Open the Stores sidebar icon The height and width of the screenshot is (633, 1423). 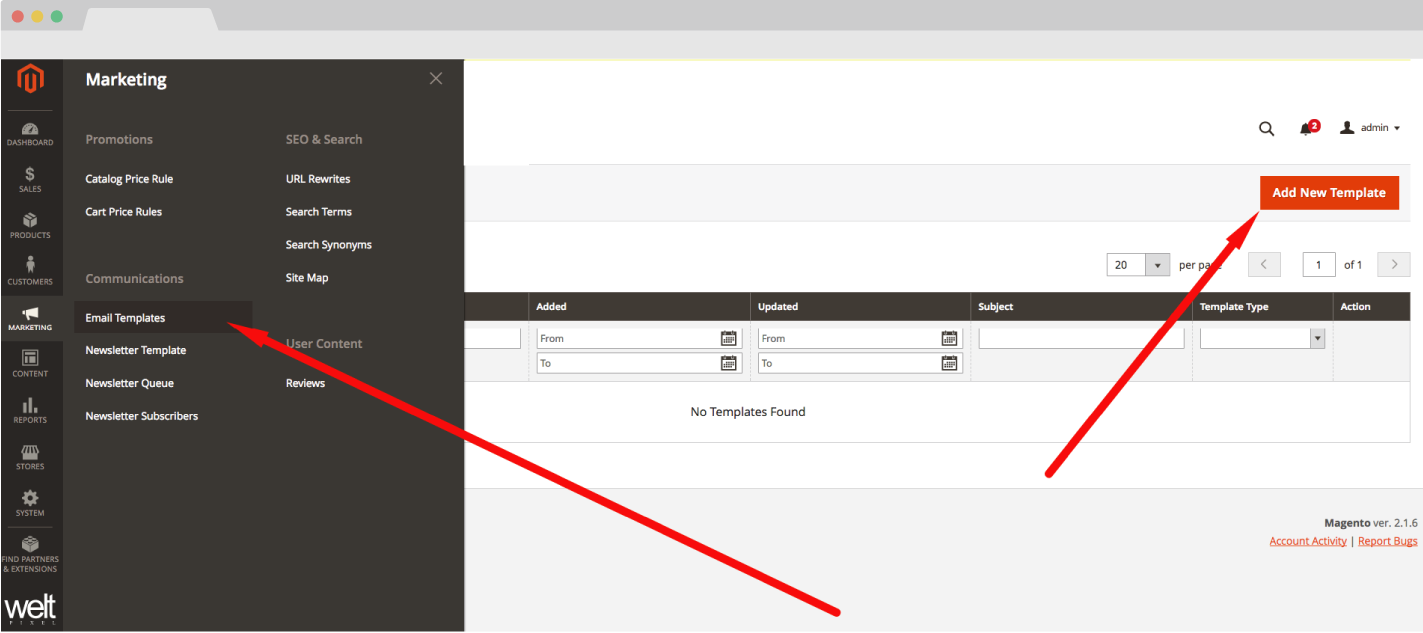pyautogui.click(x=30, y=457)
